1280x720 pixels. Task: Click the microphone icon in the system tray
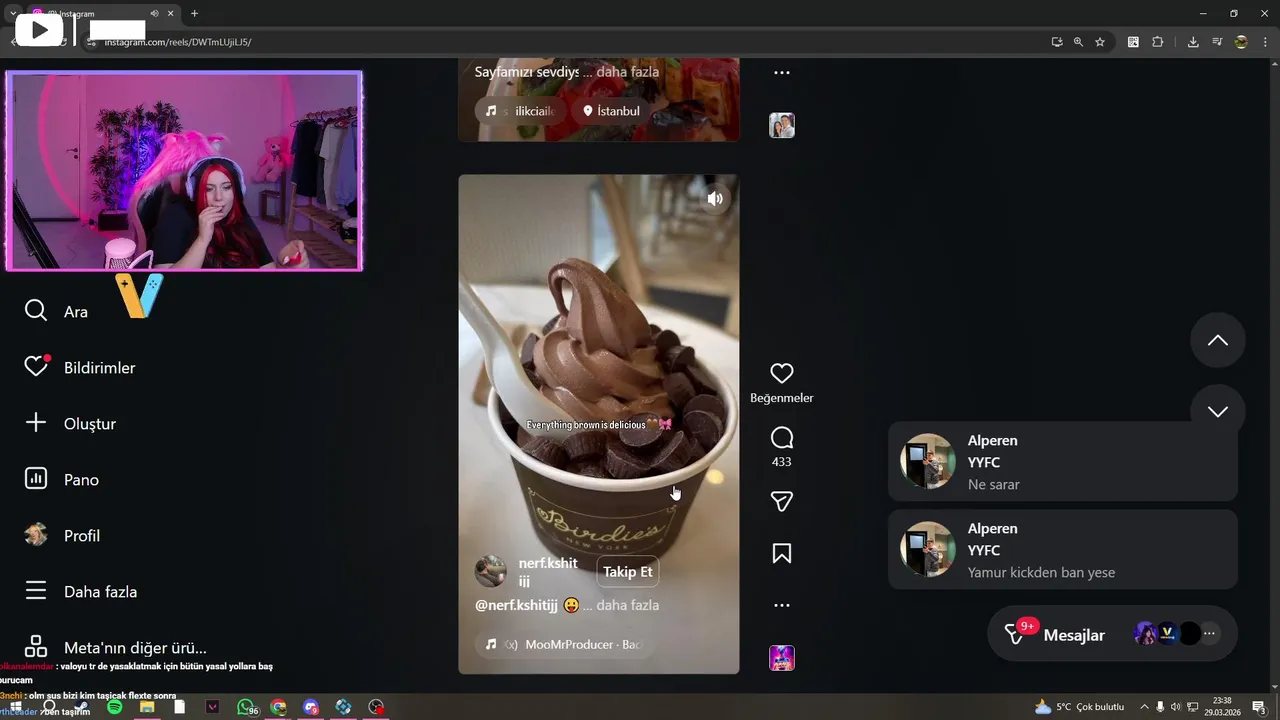click(1160, 707)
